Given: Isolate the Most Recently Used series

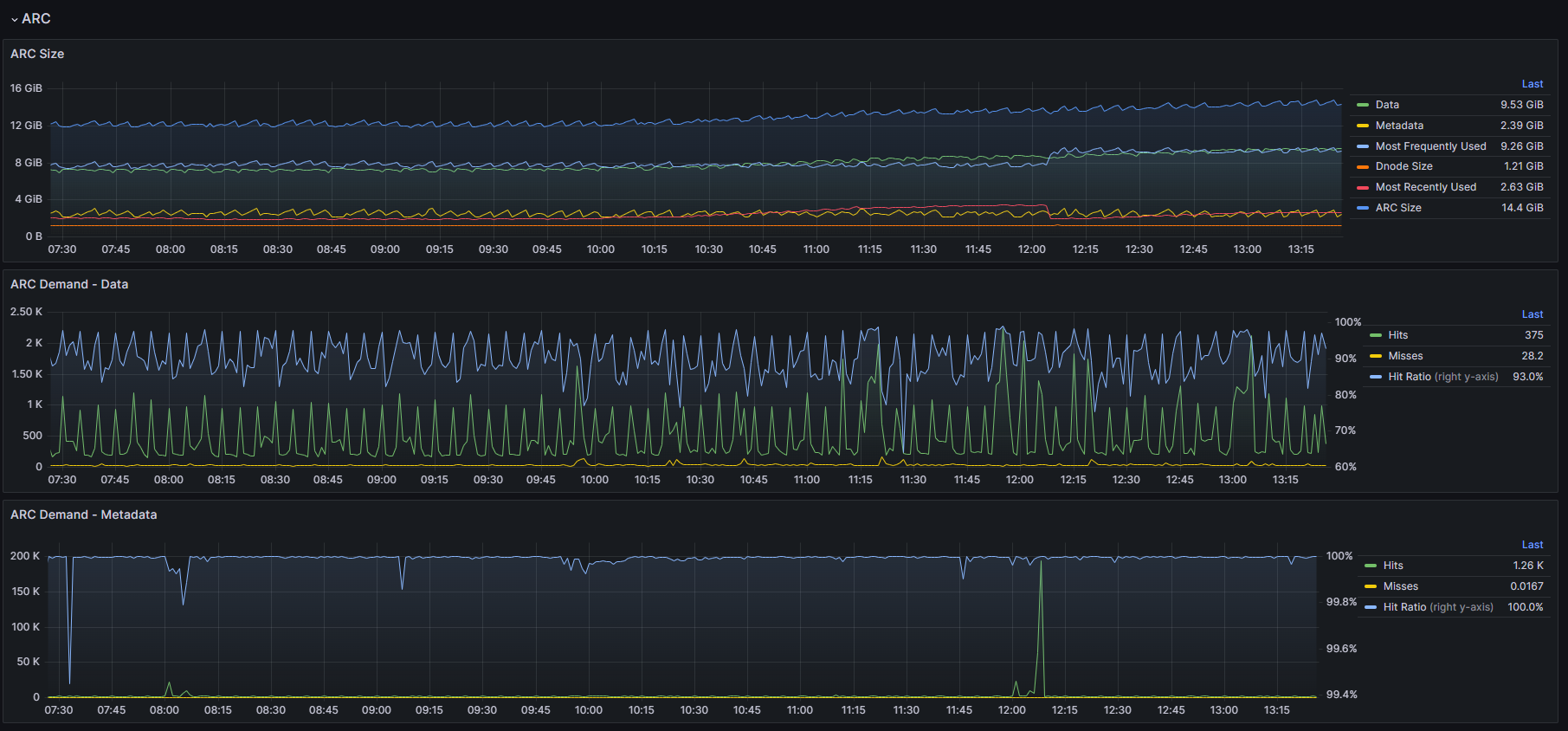Looking at the screenshot, I should pos(1426,187).
